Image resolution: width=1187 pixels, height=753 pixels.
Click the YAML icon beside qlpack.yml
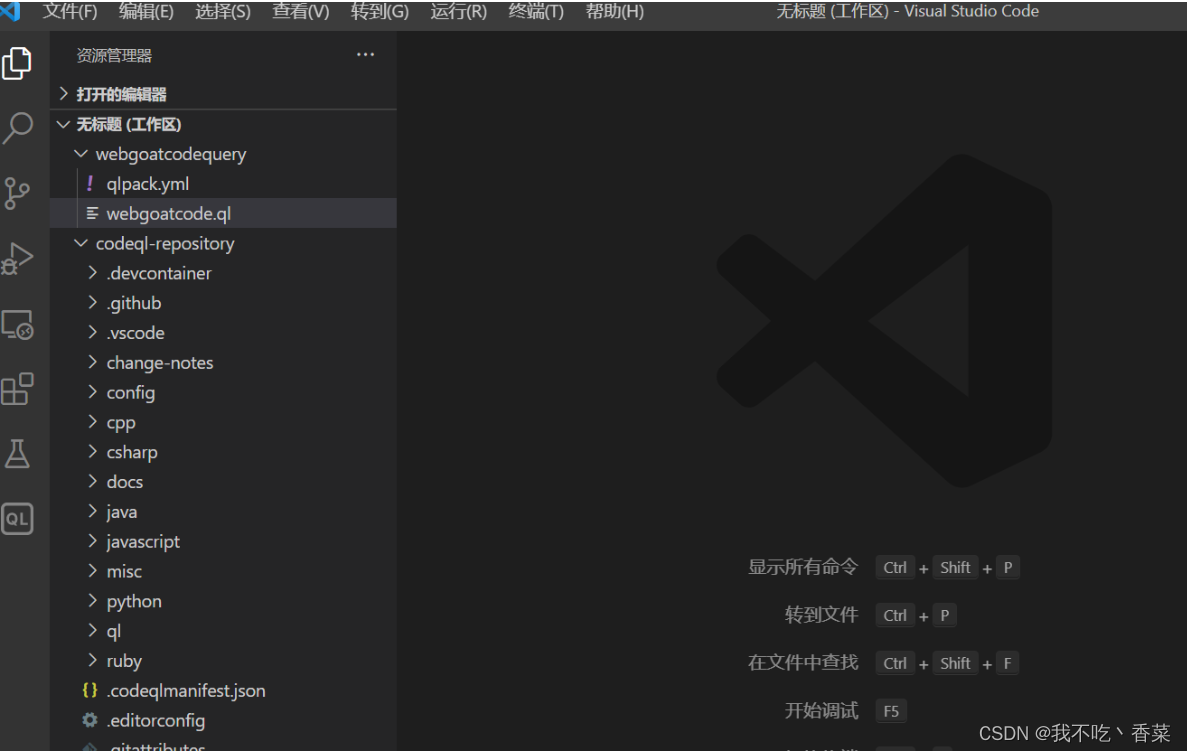click(90, 184)
